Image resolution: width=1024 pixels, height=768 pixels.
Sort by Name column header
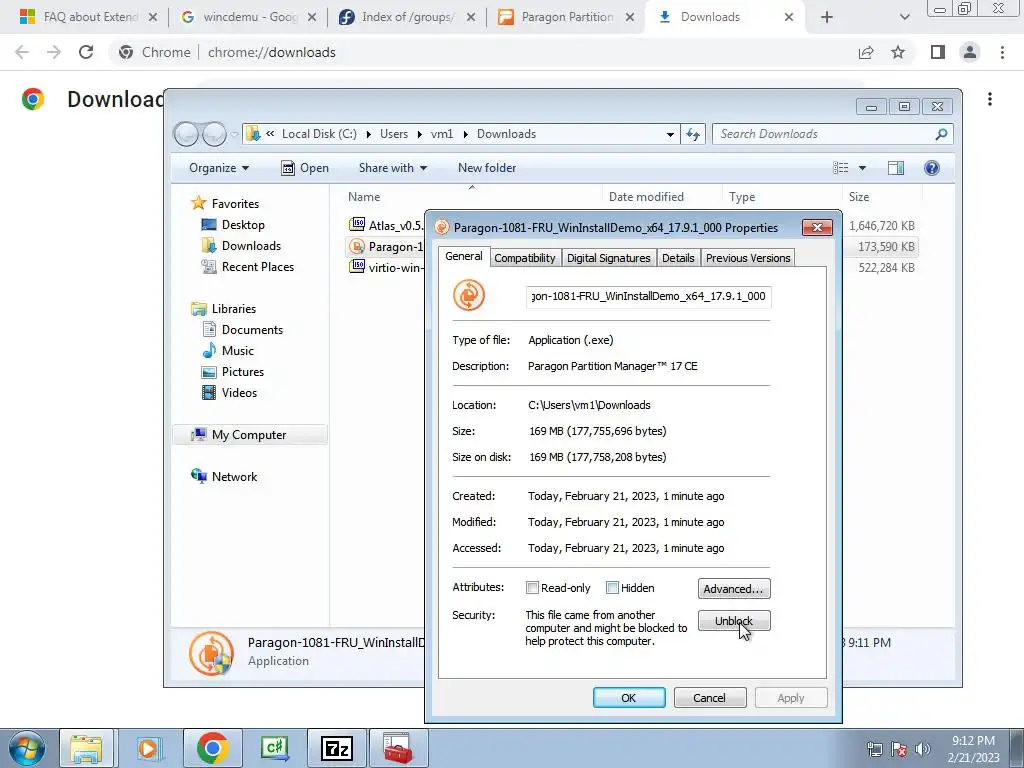(x=364, y=197)
